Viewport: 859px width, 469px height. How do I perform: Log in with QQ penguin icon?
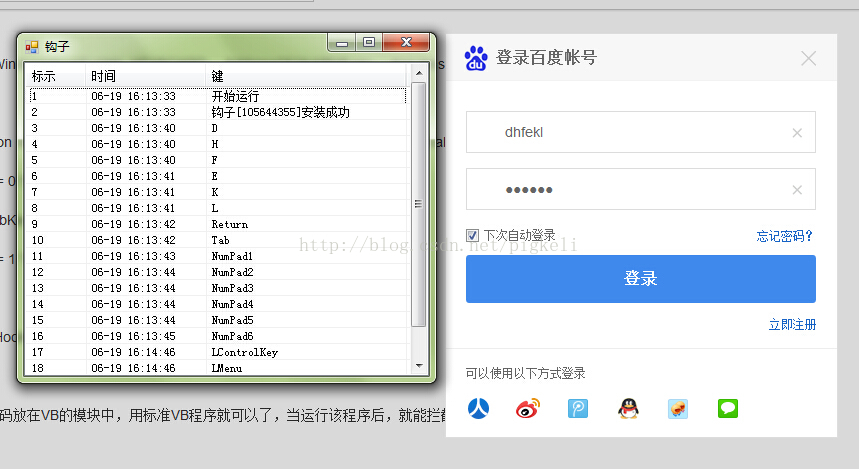[x=628, y=408]
